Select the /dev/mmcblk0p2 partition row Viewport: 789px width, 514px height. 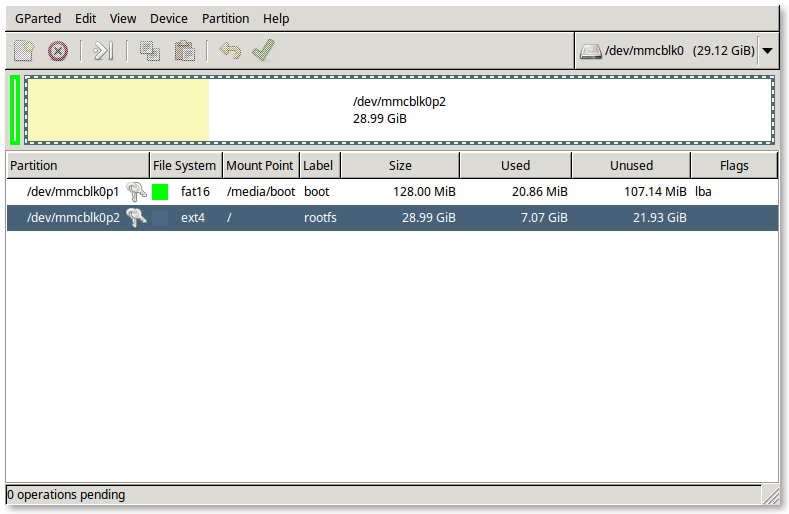coord(392,218)
